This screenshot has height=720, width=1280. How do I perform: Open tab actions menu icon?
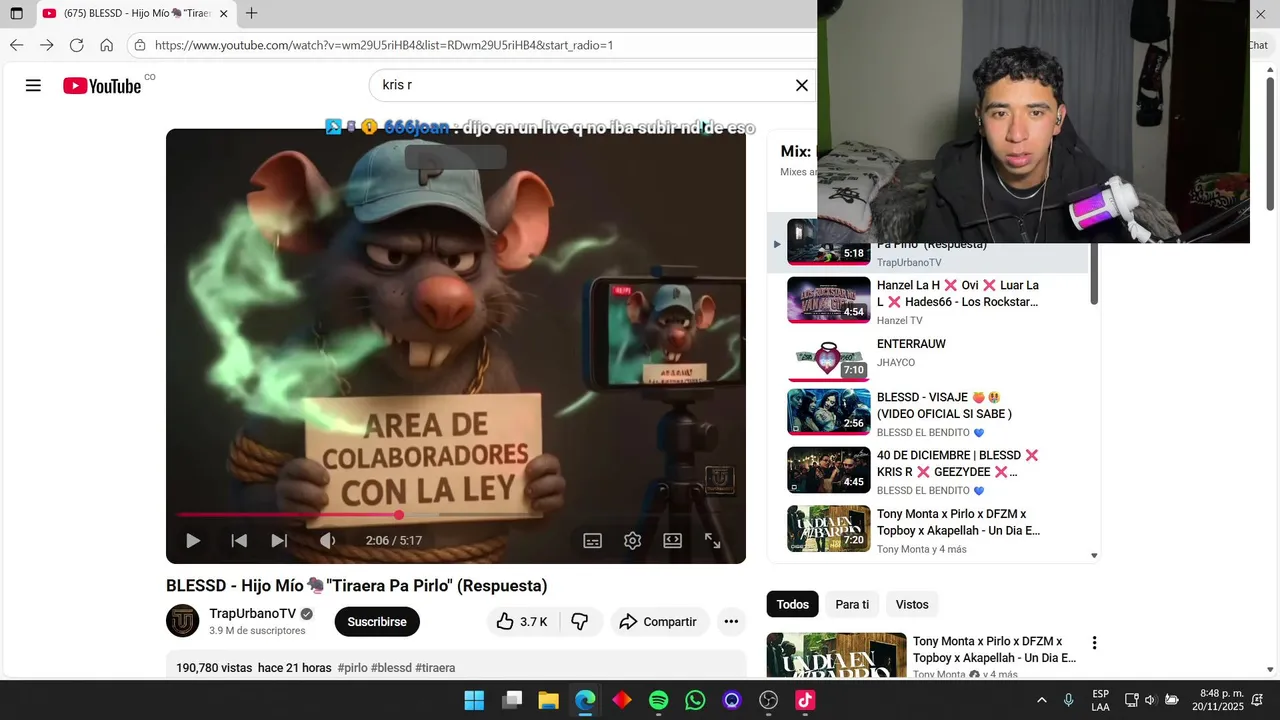16,14
